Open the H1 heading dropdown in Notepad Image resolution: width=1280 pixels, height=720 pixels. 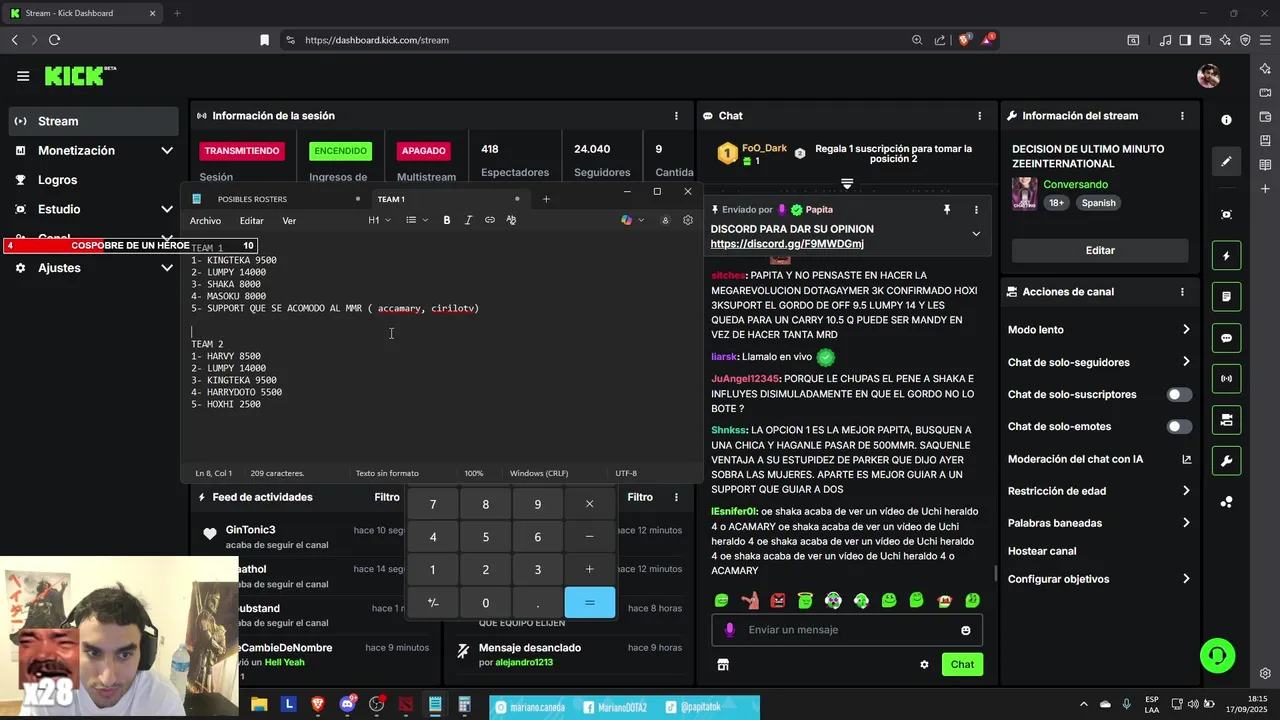point(378,220)
